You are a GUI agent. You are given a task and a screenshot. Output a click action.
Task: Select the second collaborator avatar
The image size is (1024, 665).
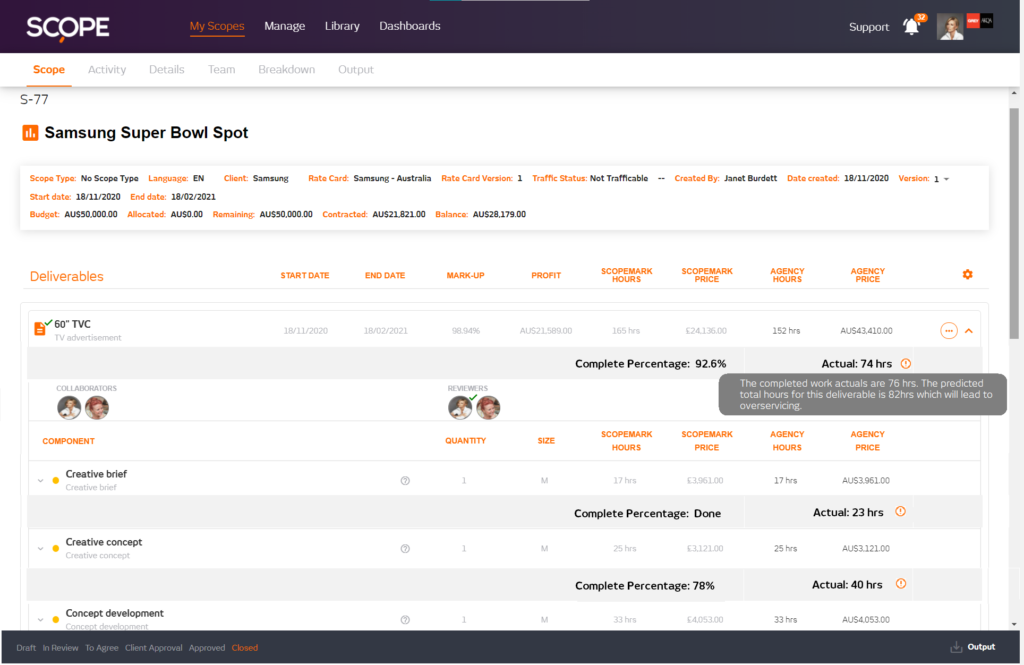pyautogui.click(x=97, y=408)
